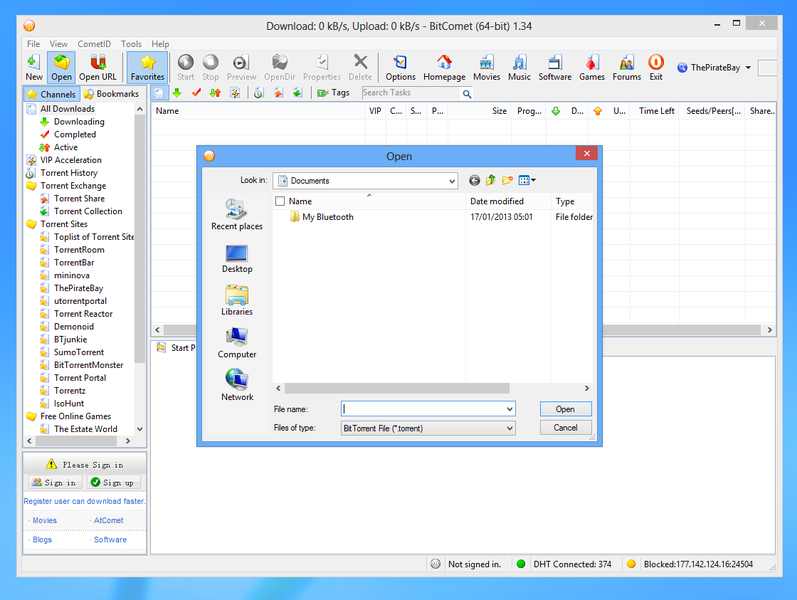Open the View menu
Image resolution: width=797 pixels, height=600 pixels.
pyautogui.click(x=58, y=44)
